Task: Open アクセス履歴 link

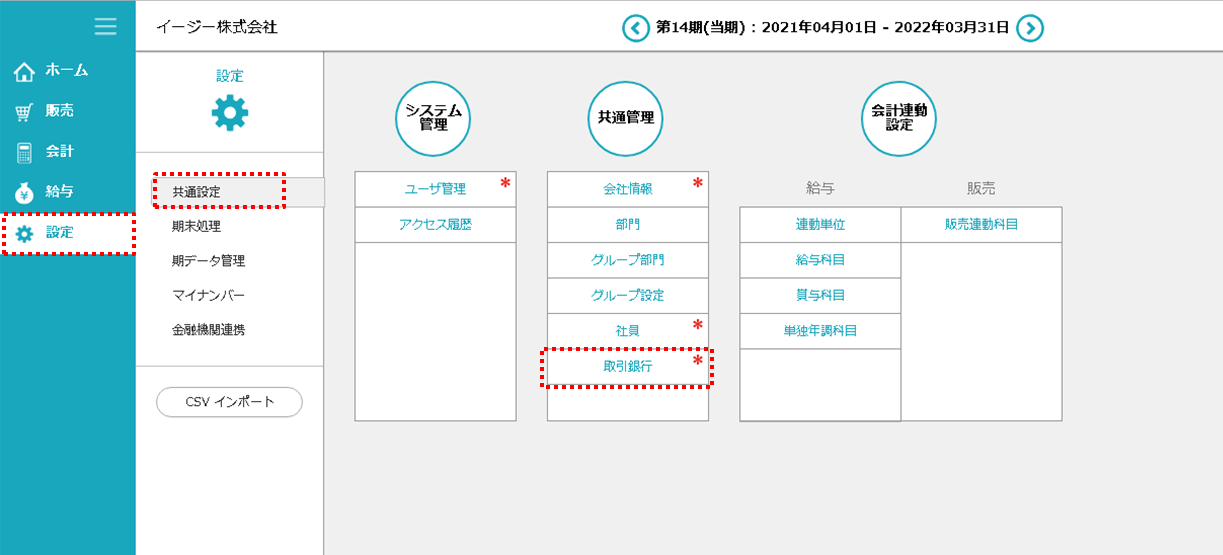Action: click(x=435, y=225)
